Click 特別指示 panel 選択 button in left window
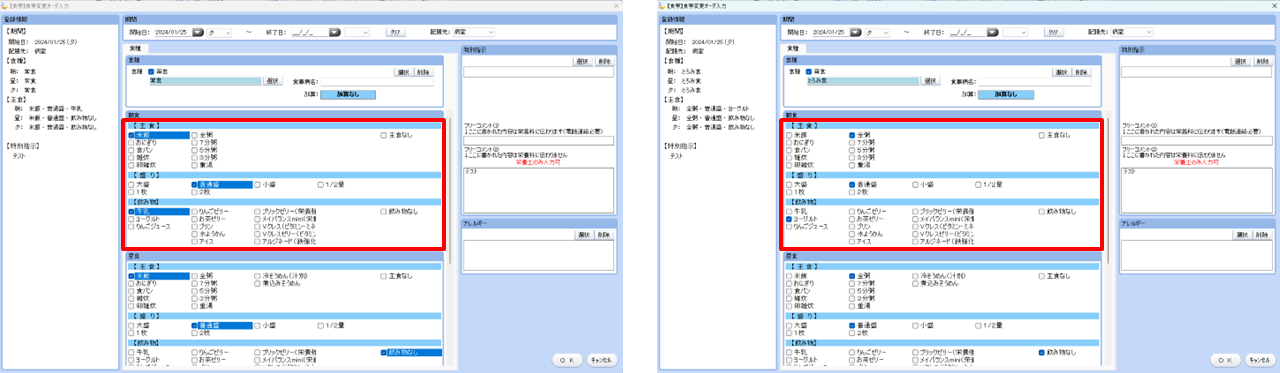 (x=582, y=62)
